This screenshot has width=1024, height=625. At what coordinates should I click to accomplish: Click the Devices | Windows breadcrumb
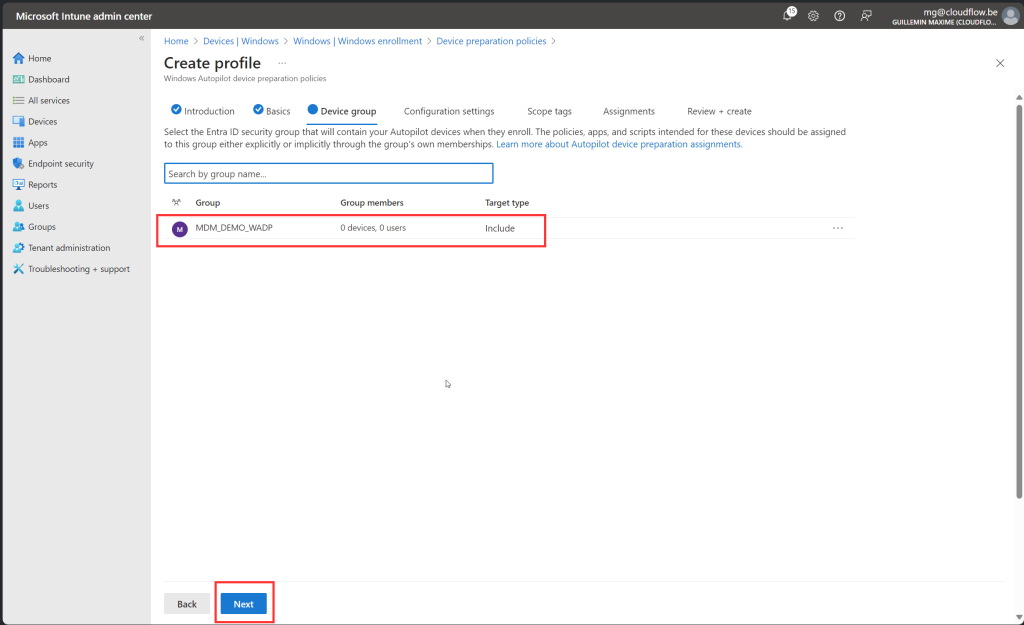click(240, 40)
